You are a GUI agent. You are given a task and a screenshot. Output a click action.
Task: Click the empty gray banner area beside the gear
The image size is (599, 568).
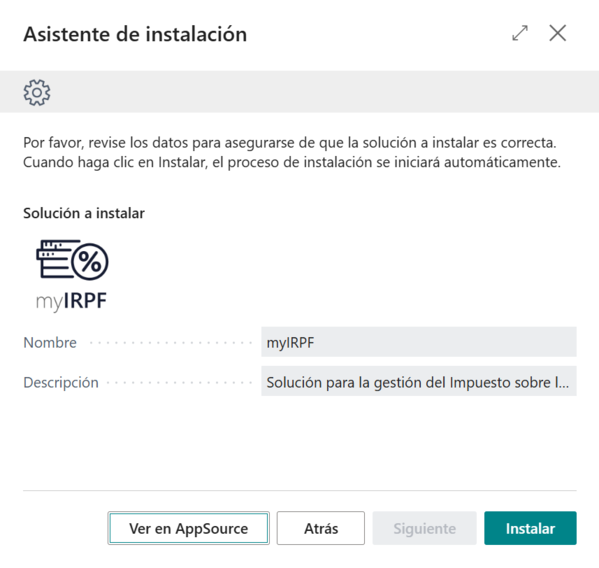325,92
